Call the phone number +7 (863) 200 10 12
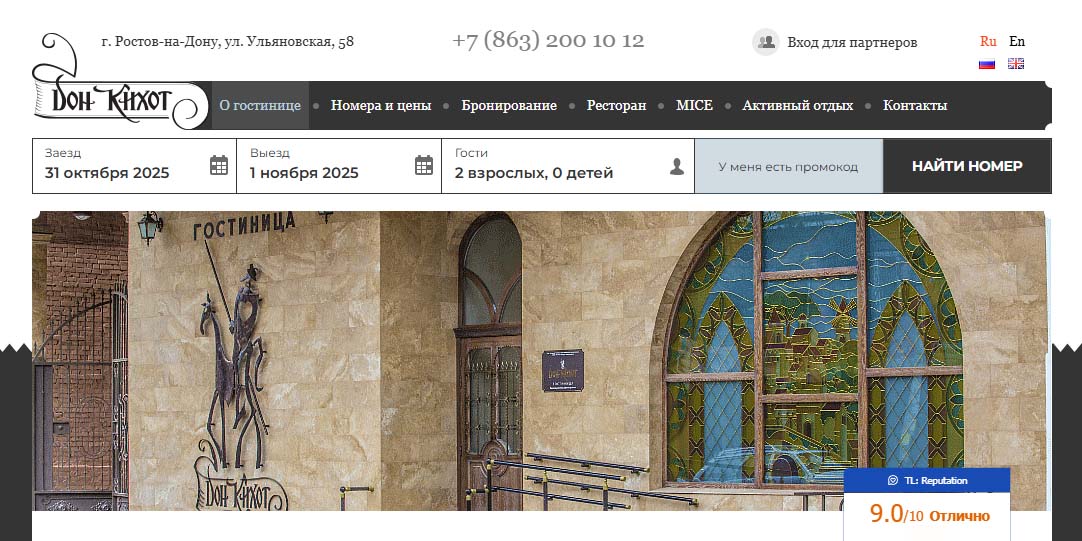 click(548, 41)
